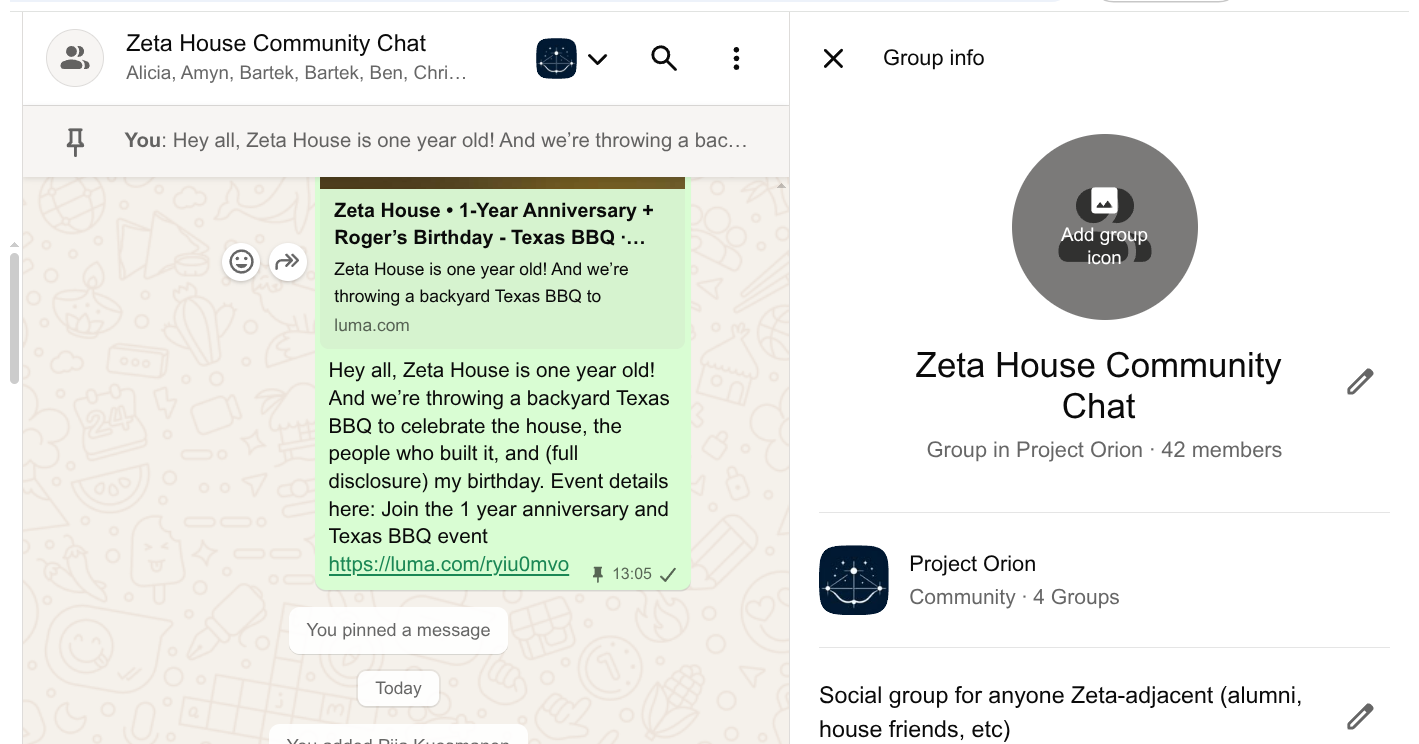Open search in Zeta House chat
The width and height of the screenshot is (1419, 744).
click(664, 59)
